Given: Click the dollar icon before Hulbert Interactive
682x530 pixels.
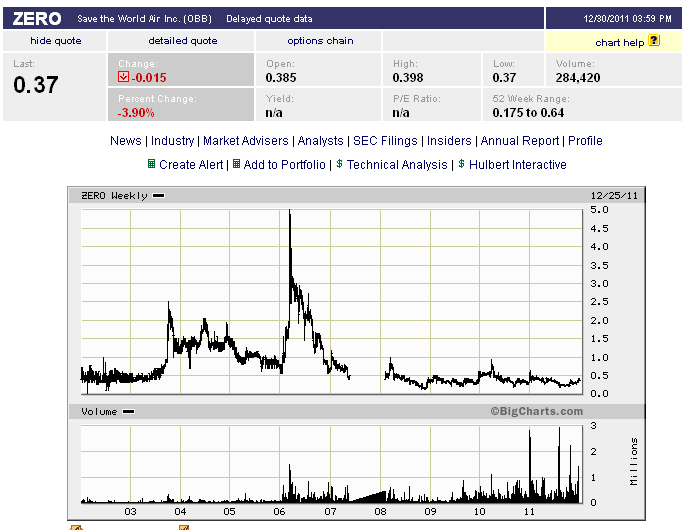Looking at the screenshot, I should pos(461,164).
